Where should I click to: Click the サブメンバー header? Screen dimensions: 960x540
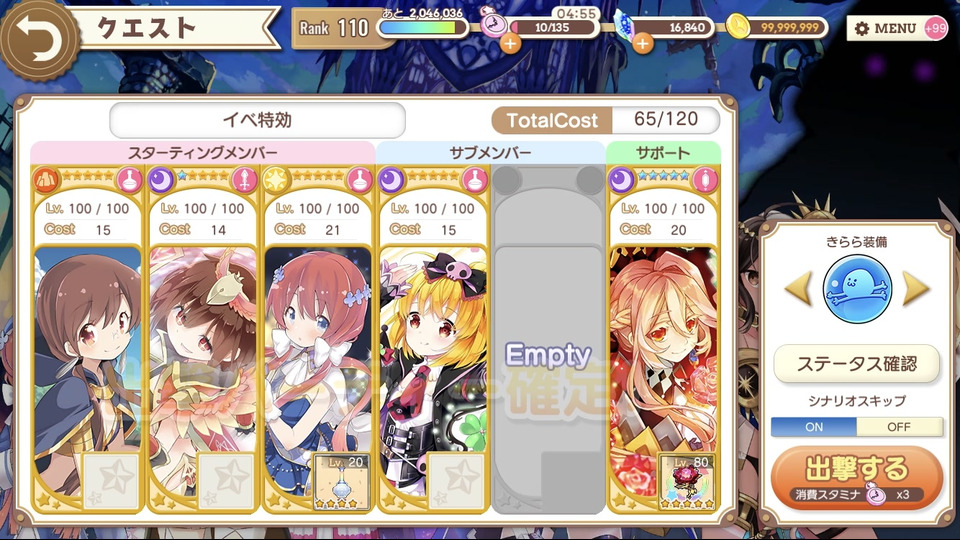[490, 152]
